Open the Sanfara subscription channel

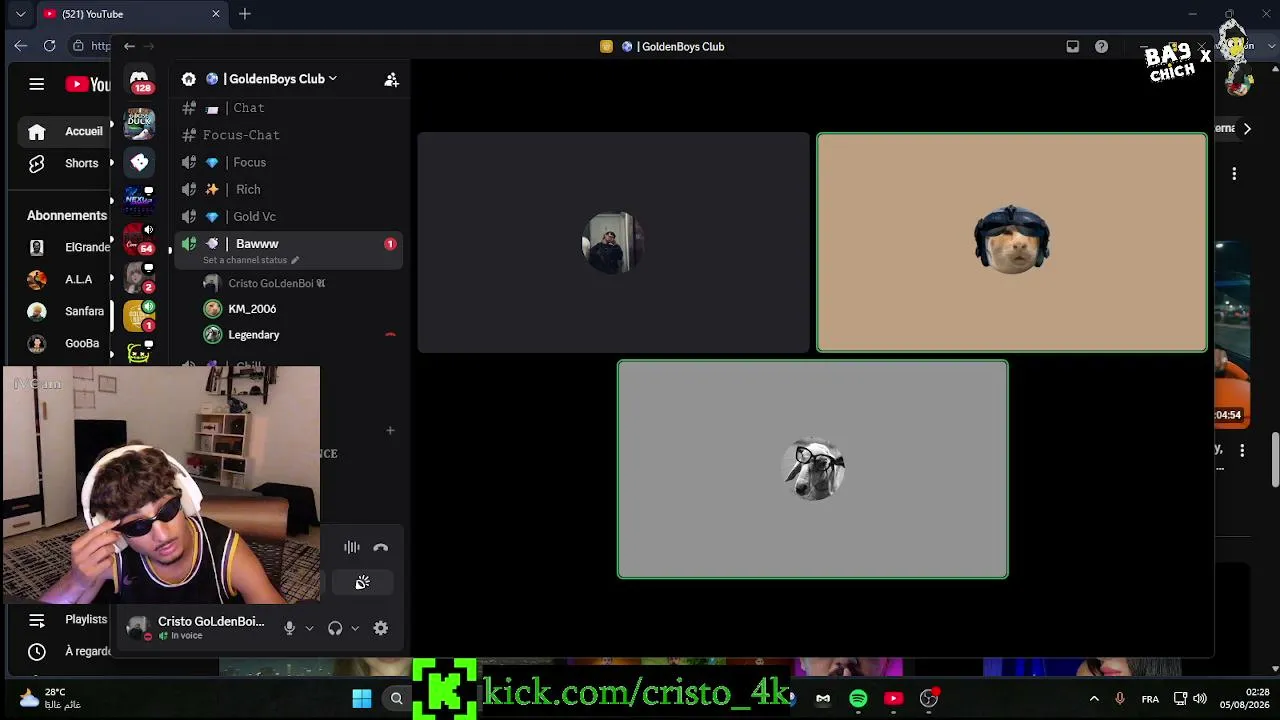[64, 311]
